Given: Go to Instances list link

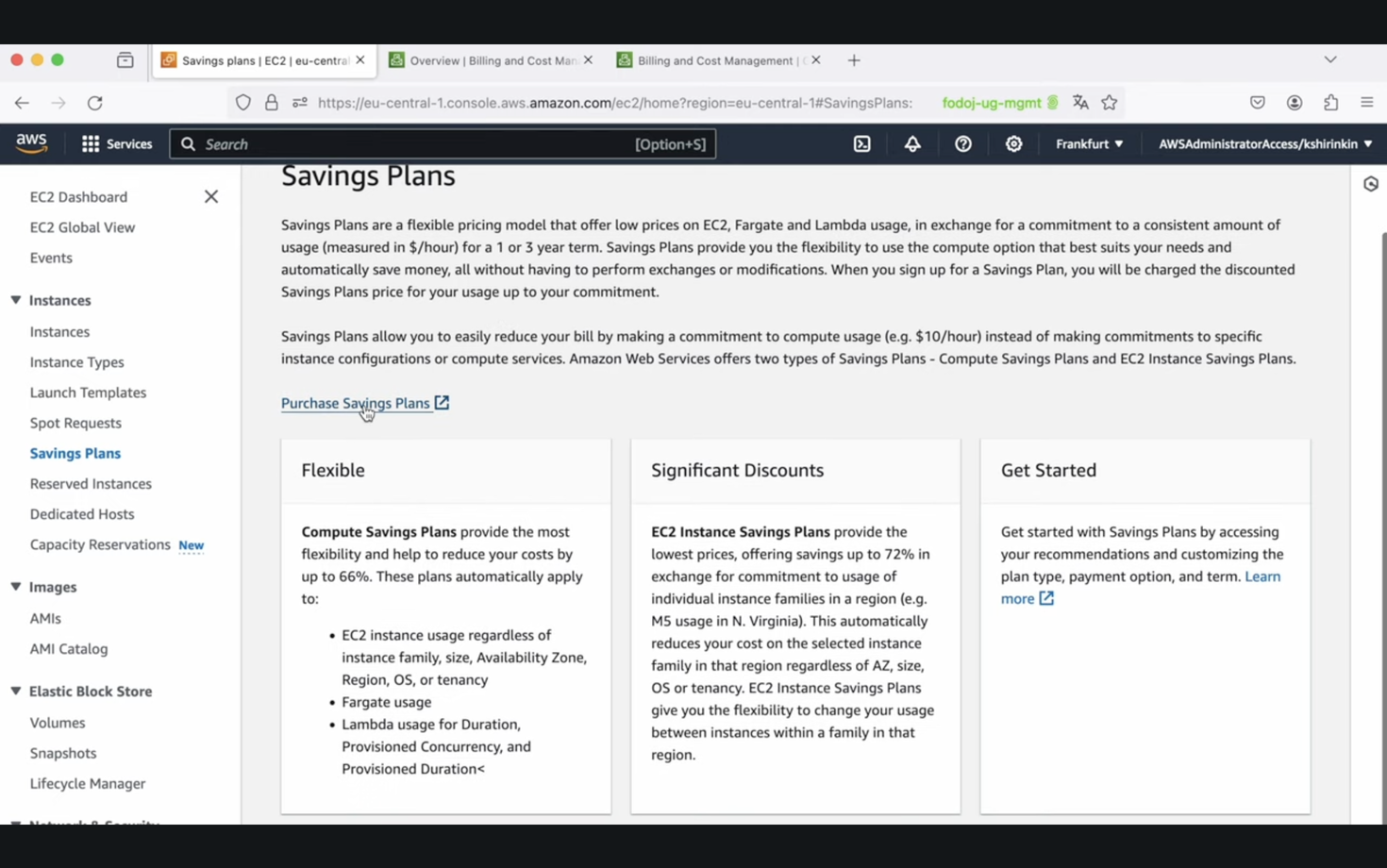Looking at the screenshot, I should point(59,331).
